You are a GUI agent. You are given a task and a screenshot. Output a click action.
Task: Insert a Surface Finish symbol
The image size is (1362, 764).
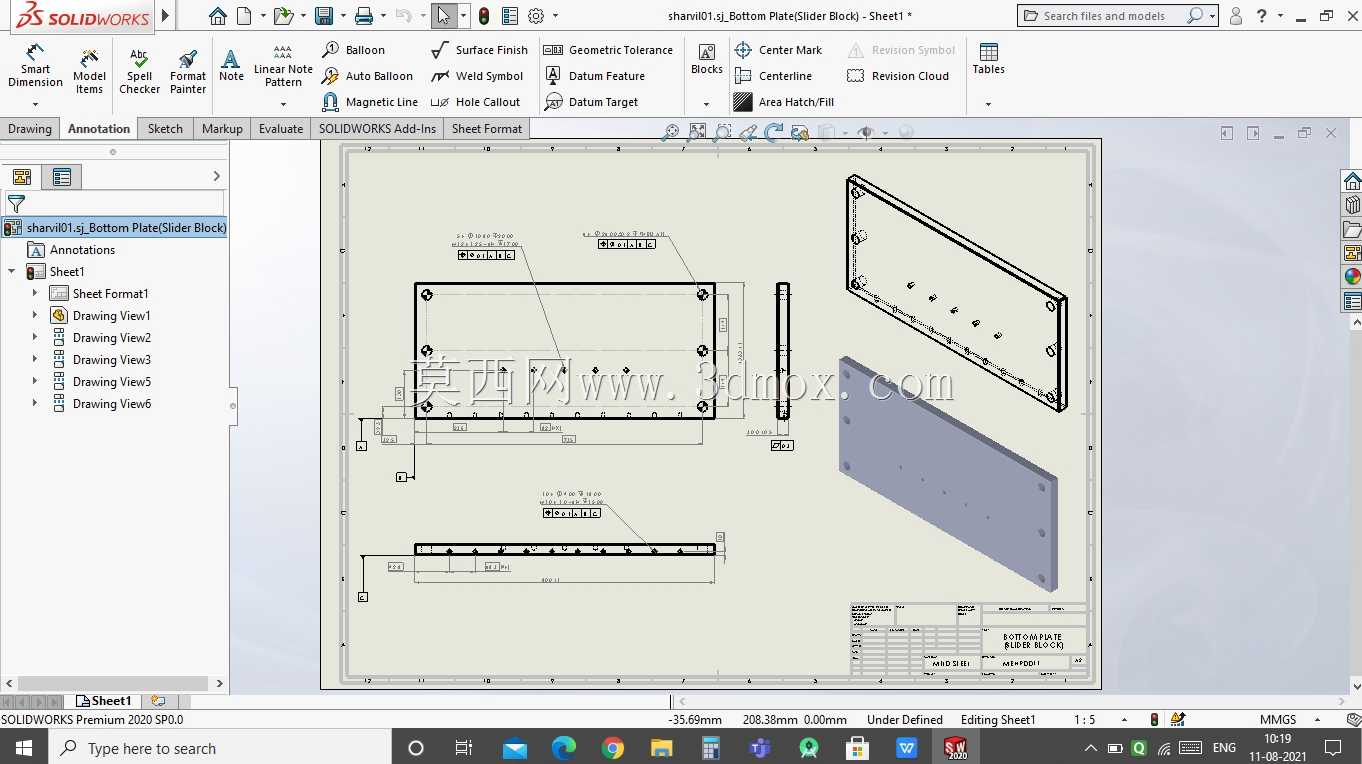479,50
